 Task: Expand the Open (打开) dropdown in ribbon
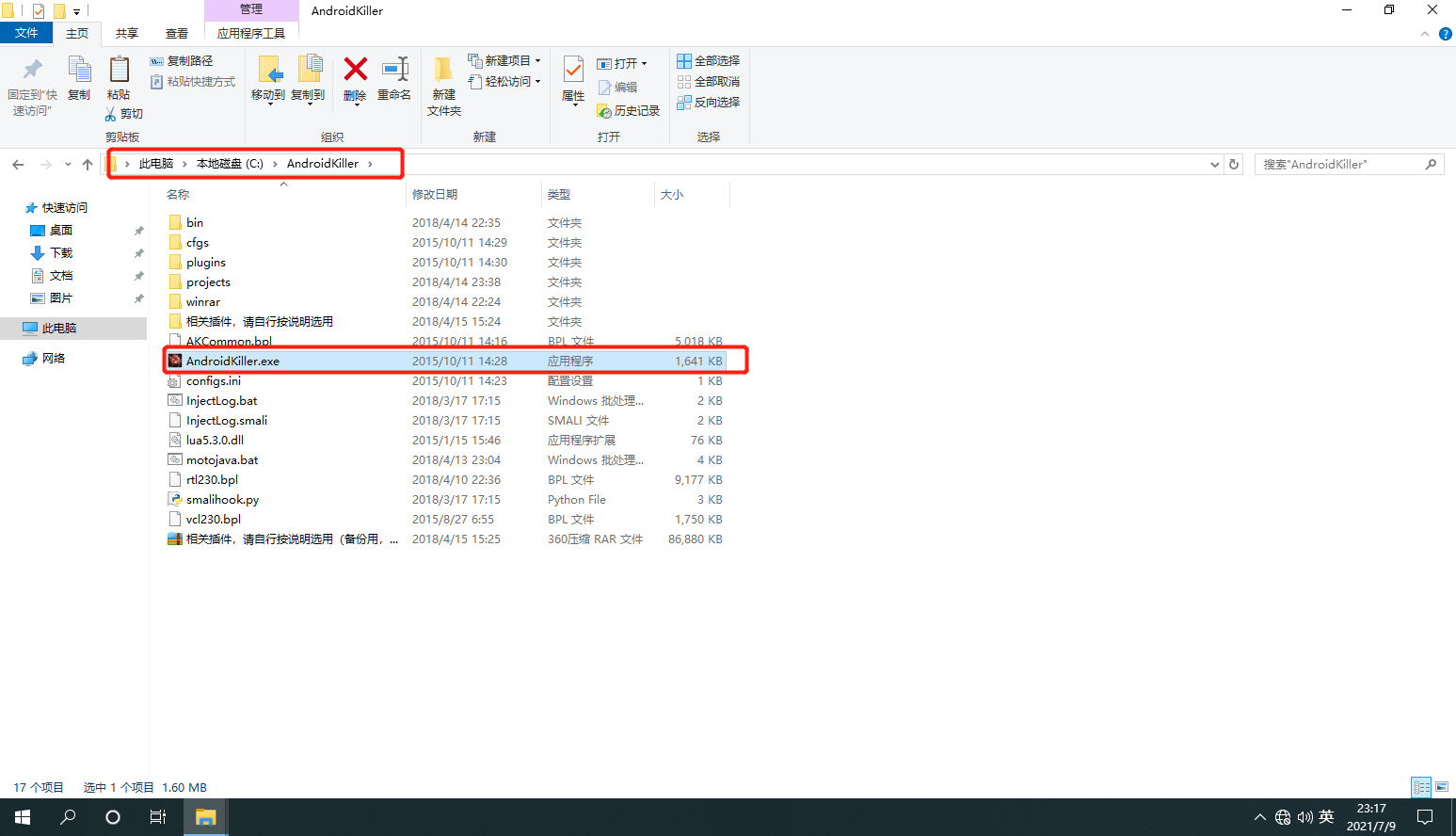click(645, 63)
